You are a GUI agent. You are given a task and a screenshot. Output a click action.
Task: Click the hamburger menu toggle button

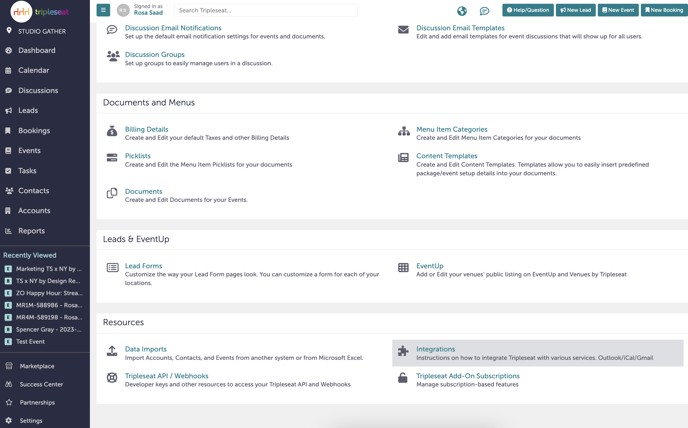tap(103, 10)
